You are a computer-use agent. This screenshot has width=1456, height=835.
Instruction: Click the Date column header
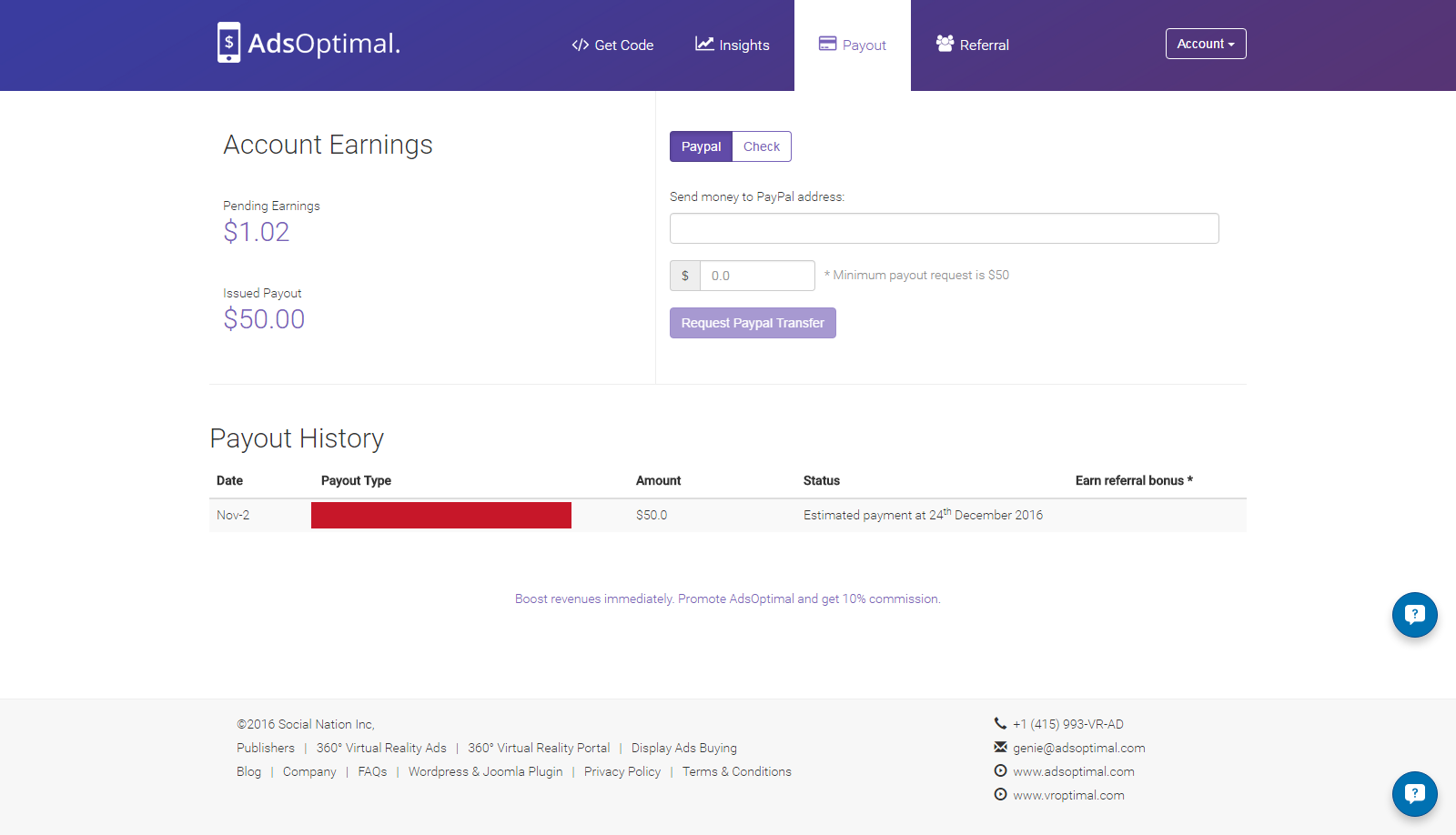point(229,480)
